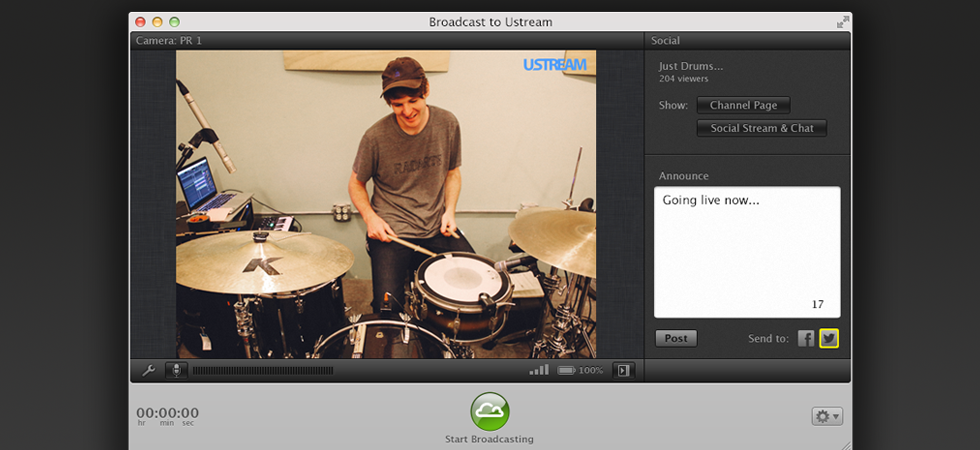
Task: Click the Just Drums... channel title
Action: pyautogui.click(x=691, y=66)
